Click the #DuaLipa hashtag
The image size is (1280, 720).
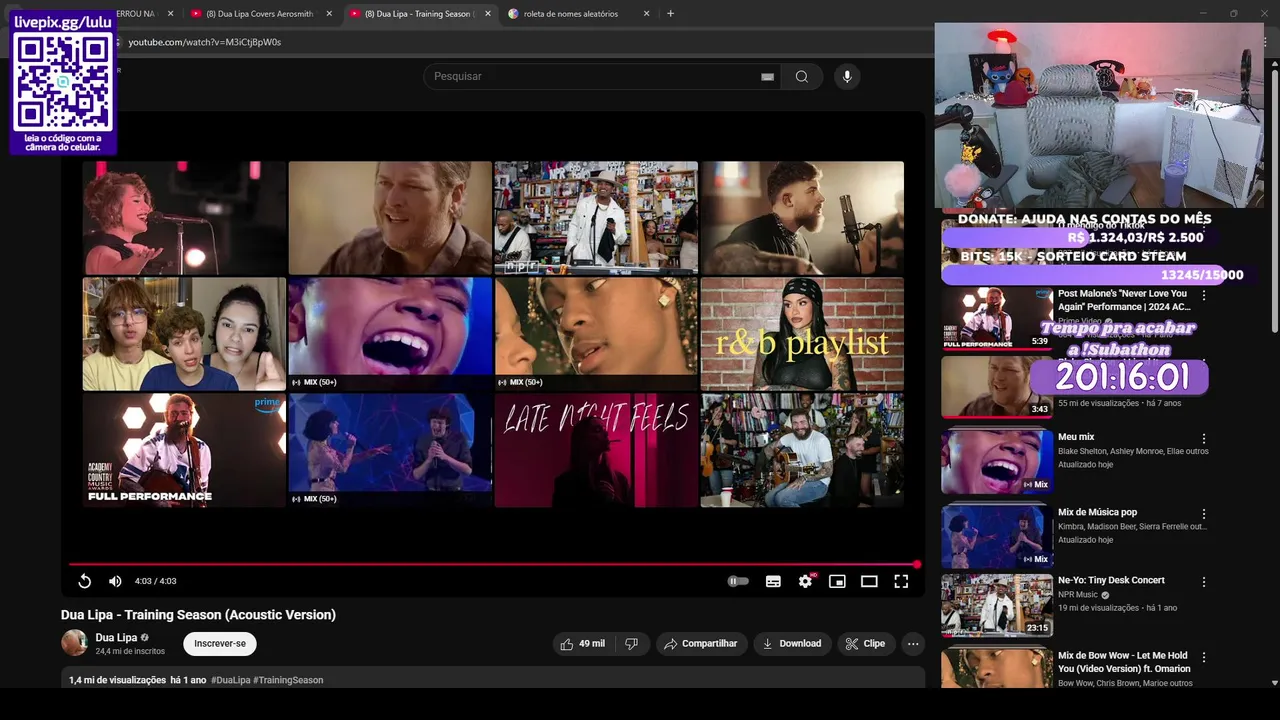230,680
